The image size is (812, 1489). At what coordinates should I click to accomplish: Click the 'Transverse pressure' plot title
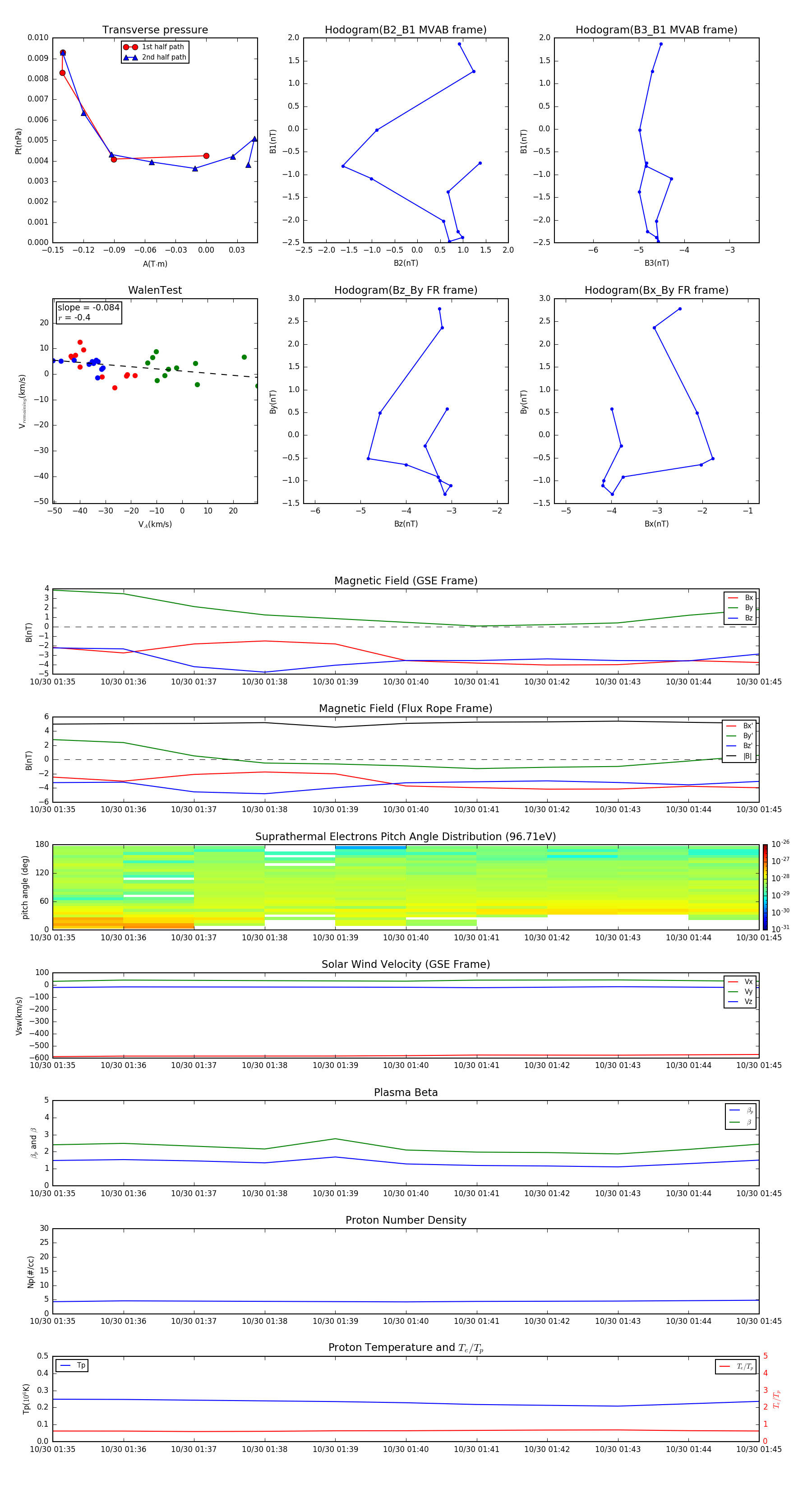click(155, 30)
